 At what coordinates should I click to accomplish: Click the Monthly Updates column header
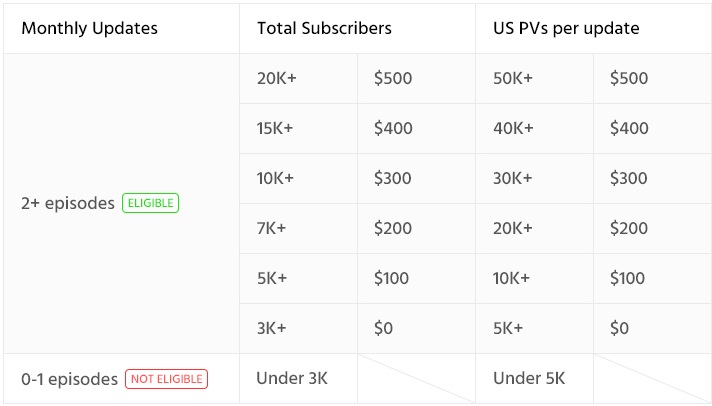pyautogui.click(x=89, y=28)
